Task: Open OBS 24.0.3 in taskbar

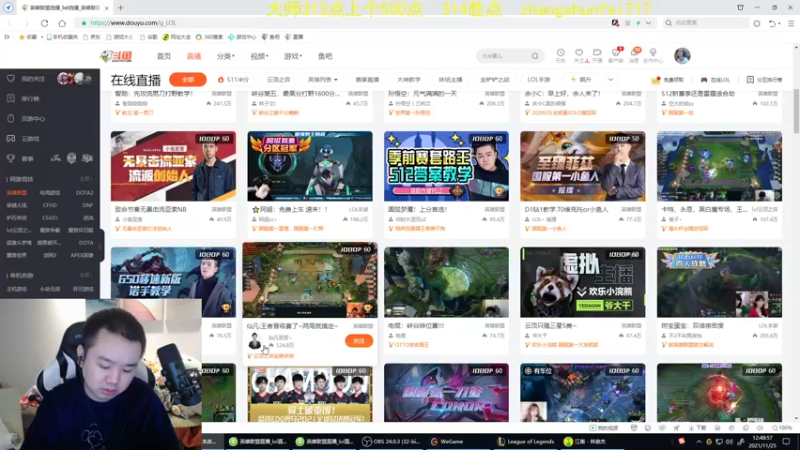Action: [x=390, y=441]
